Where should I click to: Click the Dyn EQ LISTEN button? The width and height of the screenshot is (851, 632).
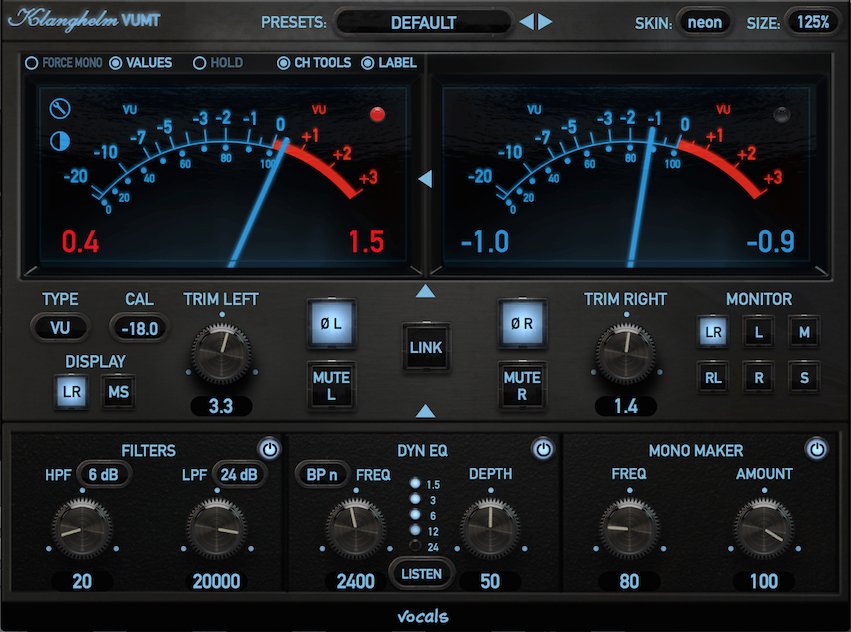coord(422,574)
